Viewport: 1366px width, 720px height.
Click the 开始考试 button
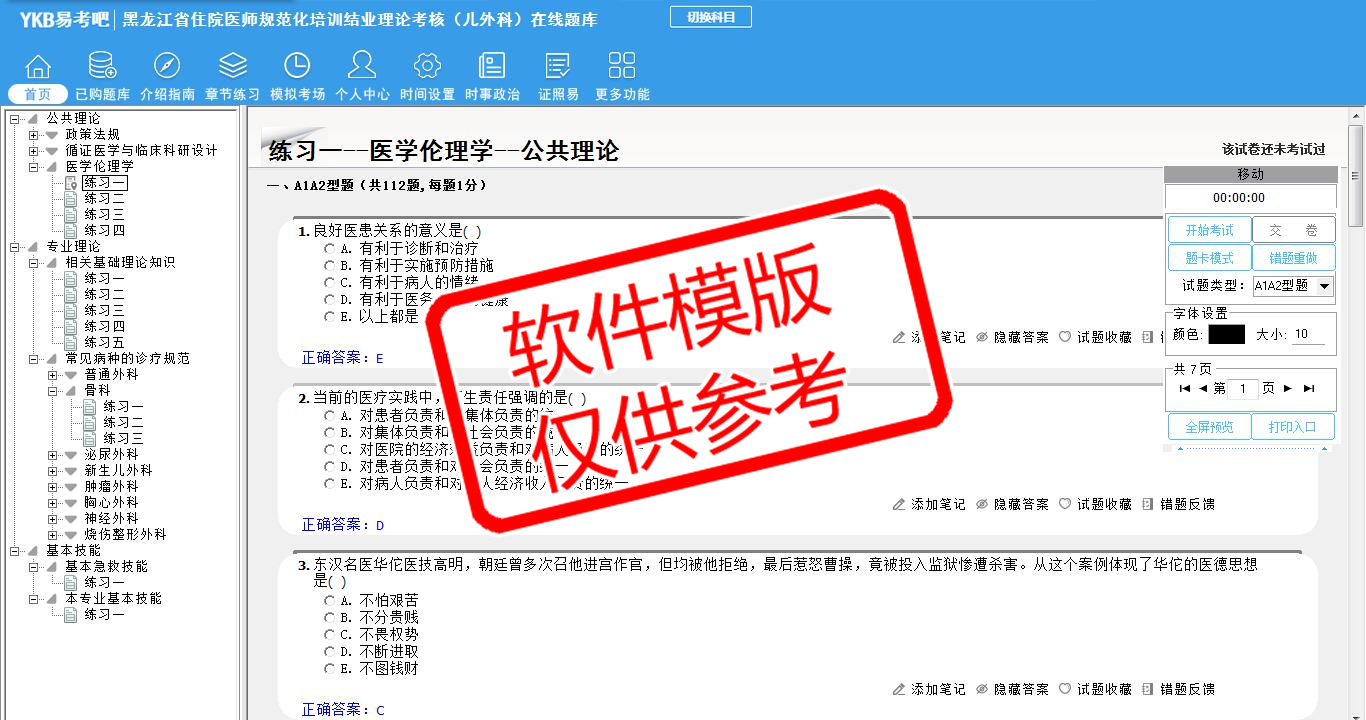(1209, 230)
